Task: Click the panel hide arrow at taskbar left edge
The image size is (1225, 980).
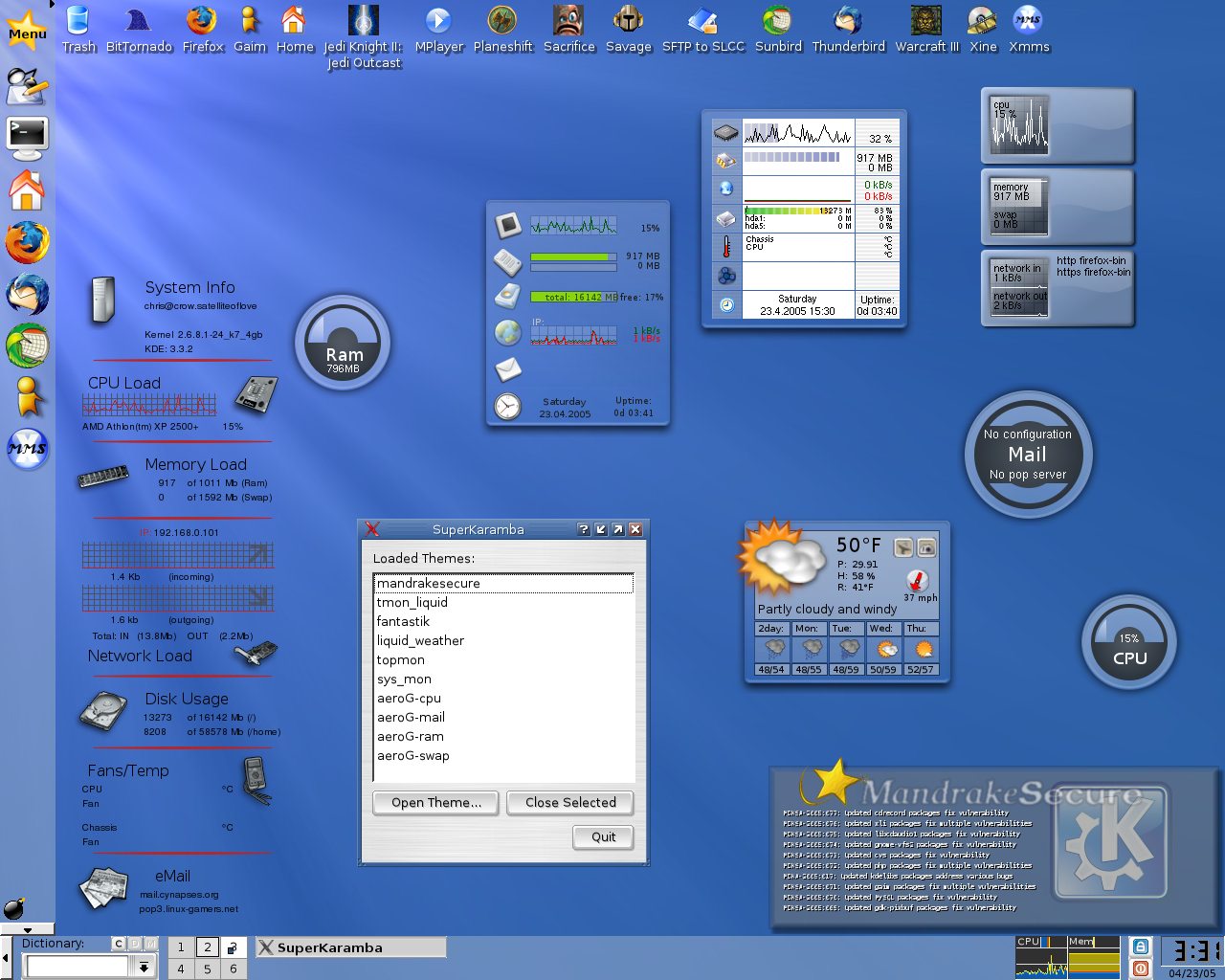Action: [x=5, y=958]
